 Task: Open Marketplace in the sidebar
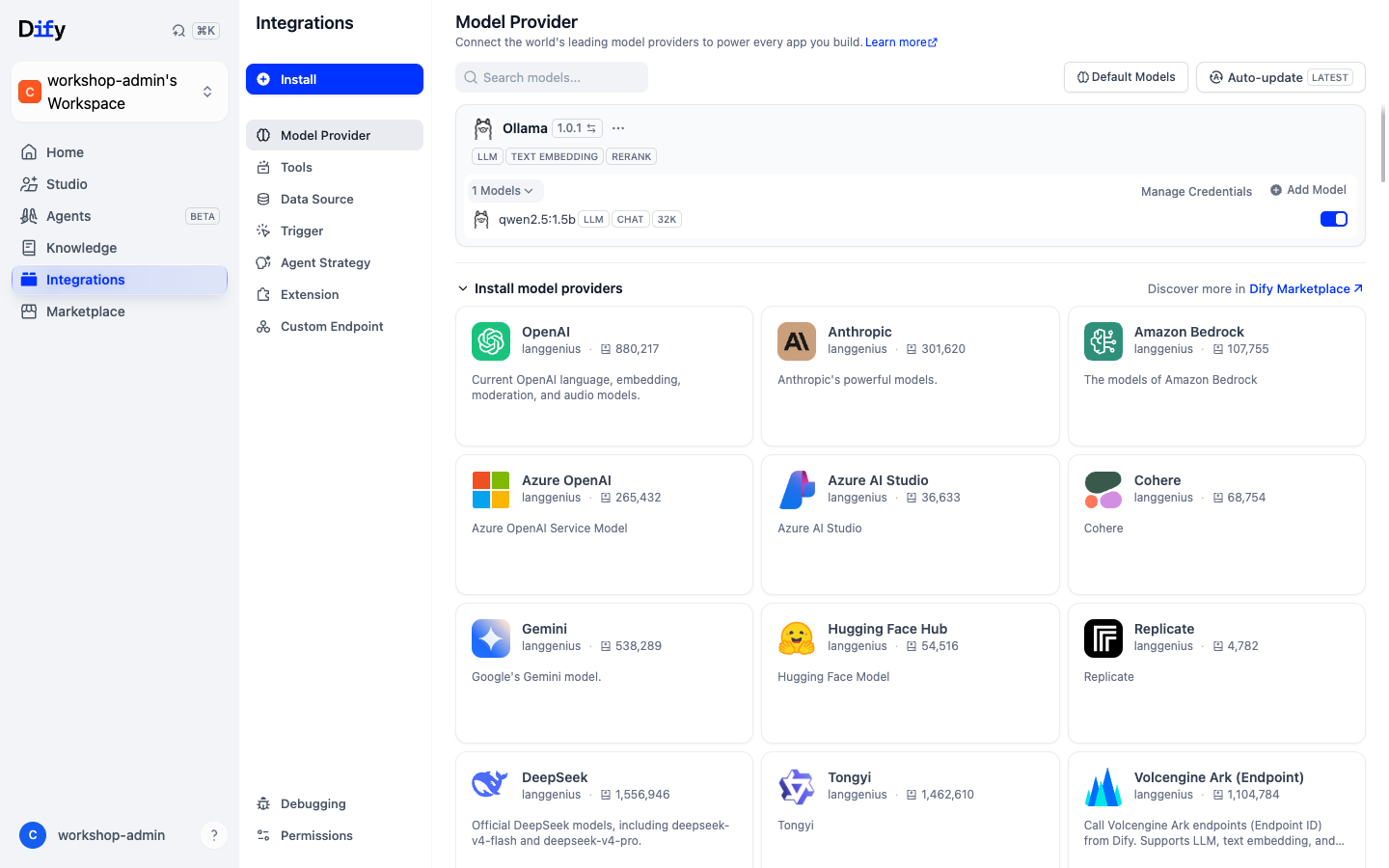pos(120,312)
